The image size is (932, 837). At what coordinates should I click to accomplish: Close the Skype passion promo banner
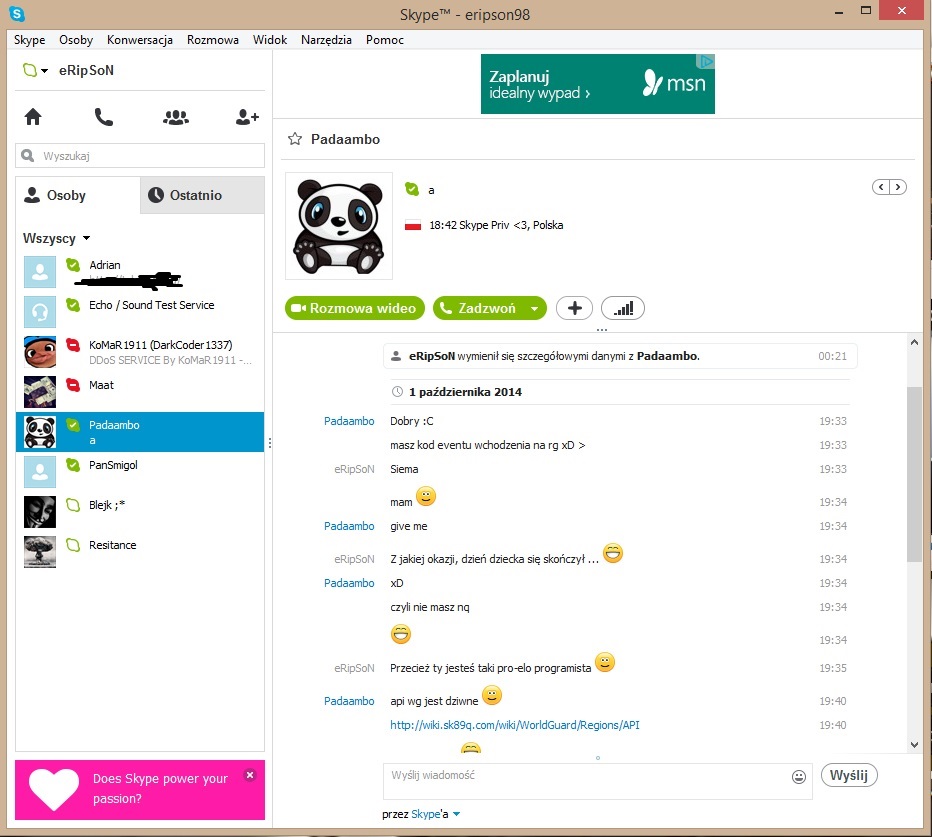coord(250,775)
